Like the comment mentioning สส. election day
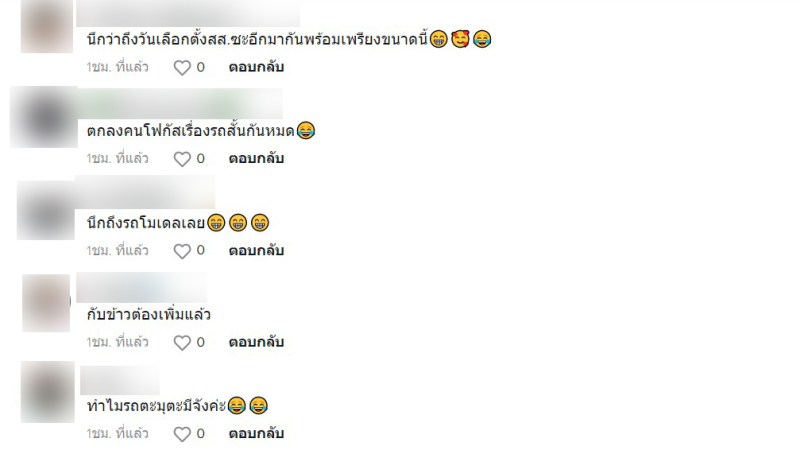800x450 pixels. (x=182, y=67)
